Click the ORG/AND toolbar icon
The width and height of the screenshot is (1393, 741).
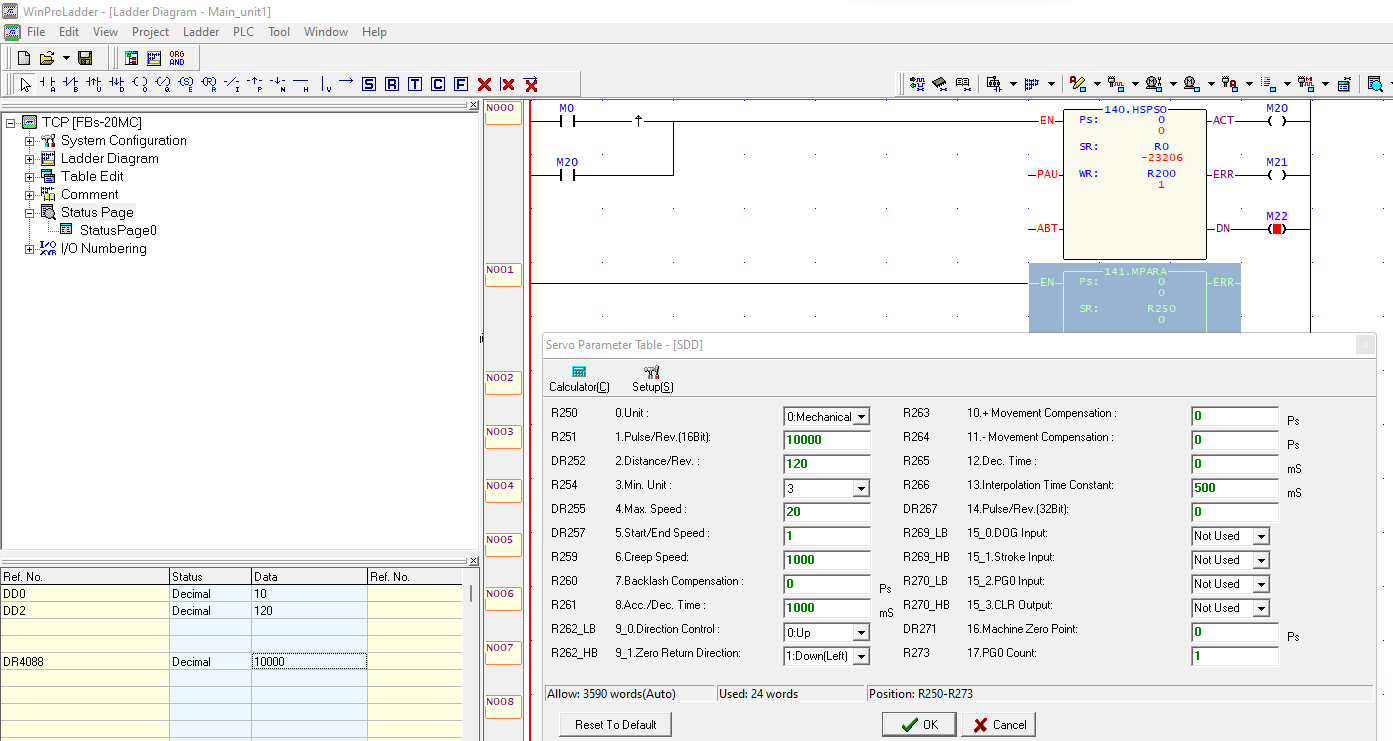pyautogui.click(x=177, y=58)
